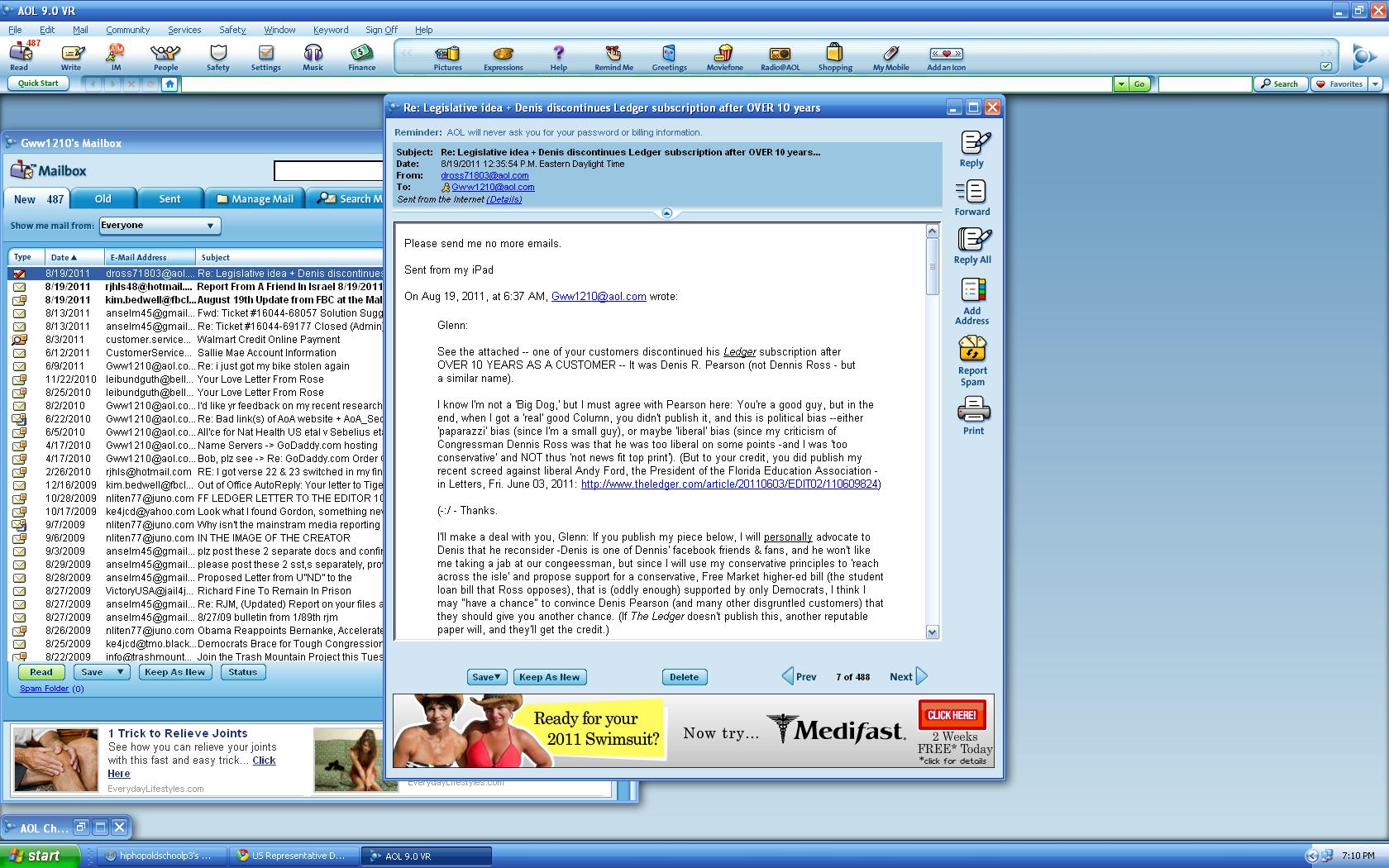Click scroll down arrow in email body
This screenshot has width=1389, height=868.
pos(932,632)
